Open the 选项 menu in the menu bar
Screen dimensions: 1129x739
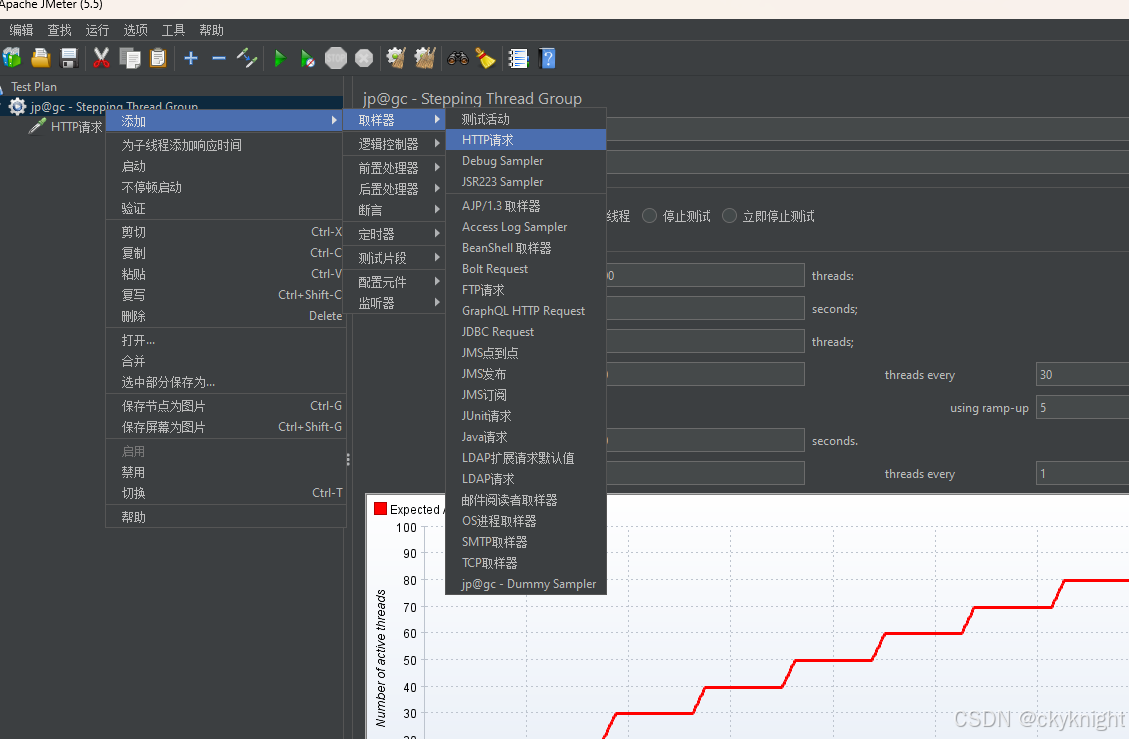pos(135,29)
